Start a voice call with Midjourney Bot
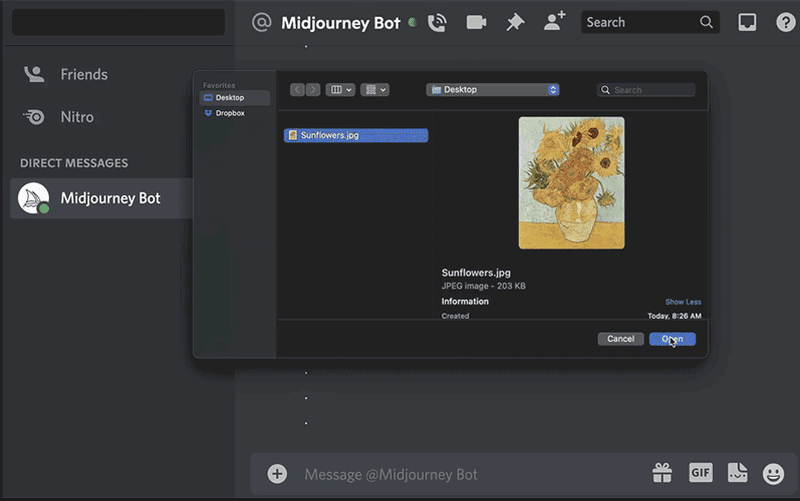The height and width of the screenshot is (501, 800). click(x=437, y=22)
